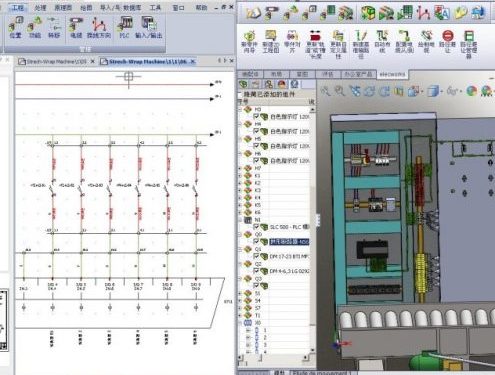Screen dimensions: 495x375
Task: Toggle the checkbox for DPX 17-23 component
Action: (256, 256)
